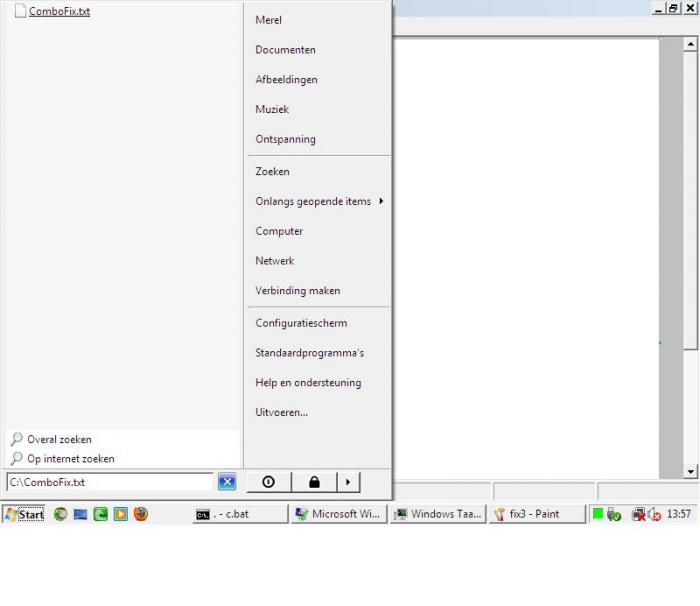Choose Overal zoeken search option
The height and width of the screenshot is (606, 700).
(x=52, y=439)
